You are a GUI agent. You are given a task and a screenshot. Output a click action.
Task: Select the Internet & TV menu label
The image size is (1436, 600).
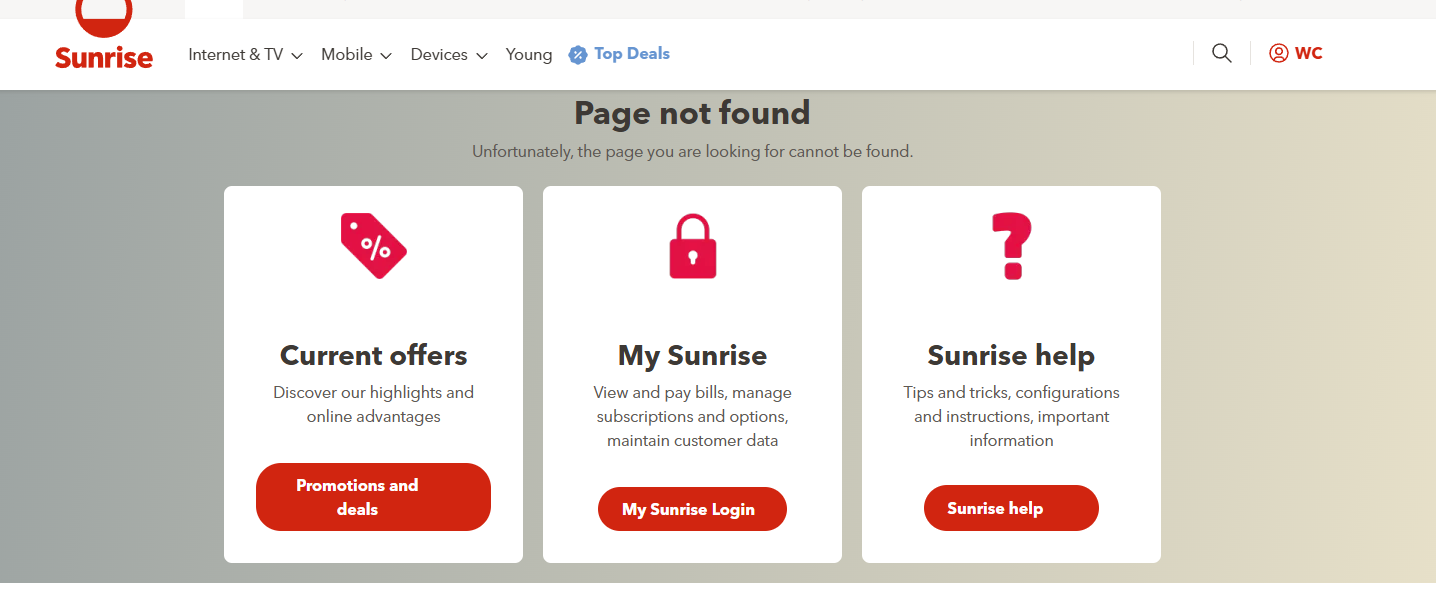coord(236,55)
